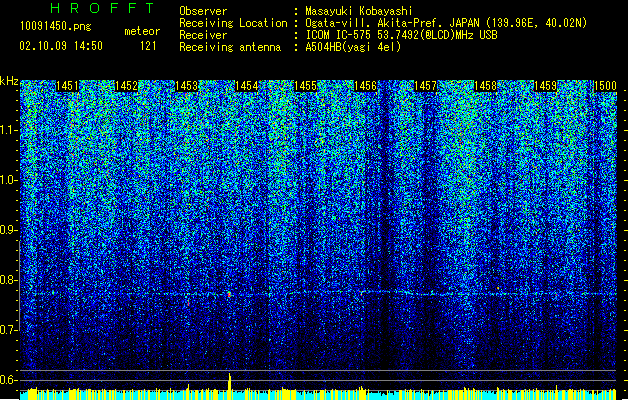629x400 pixels.
Task: Click the observer name Masayuki Kobayashi
Action: pyautogui.click(x=359, y=11)
